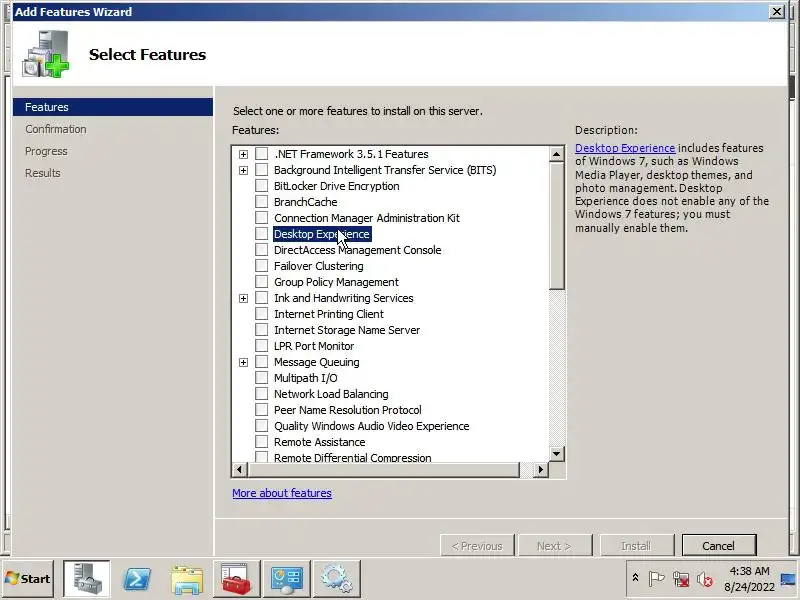Select the Results wizard step
The width and height of the screenshot is (800, 600).
click(43, 173)
